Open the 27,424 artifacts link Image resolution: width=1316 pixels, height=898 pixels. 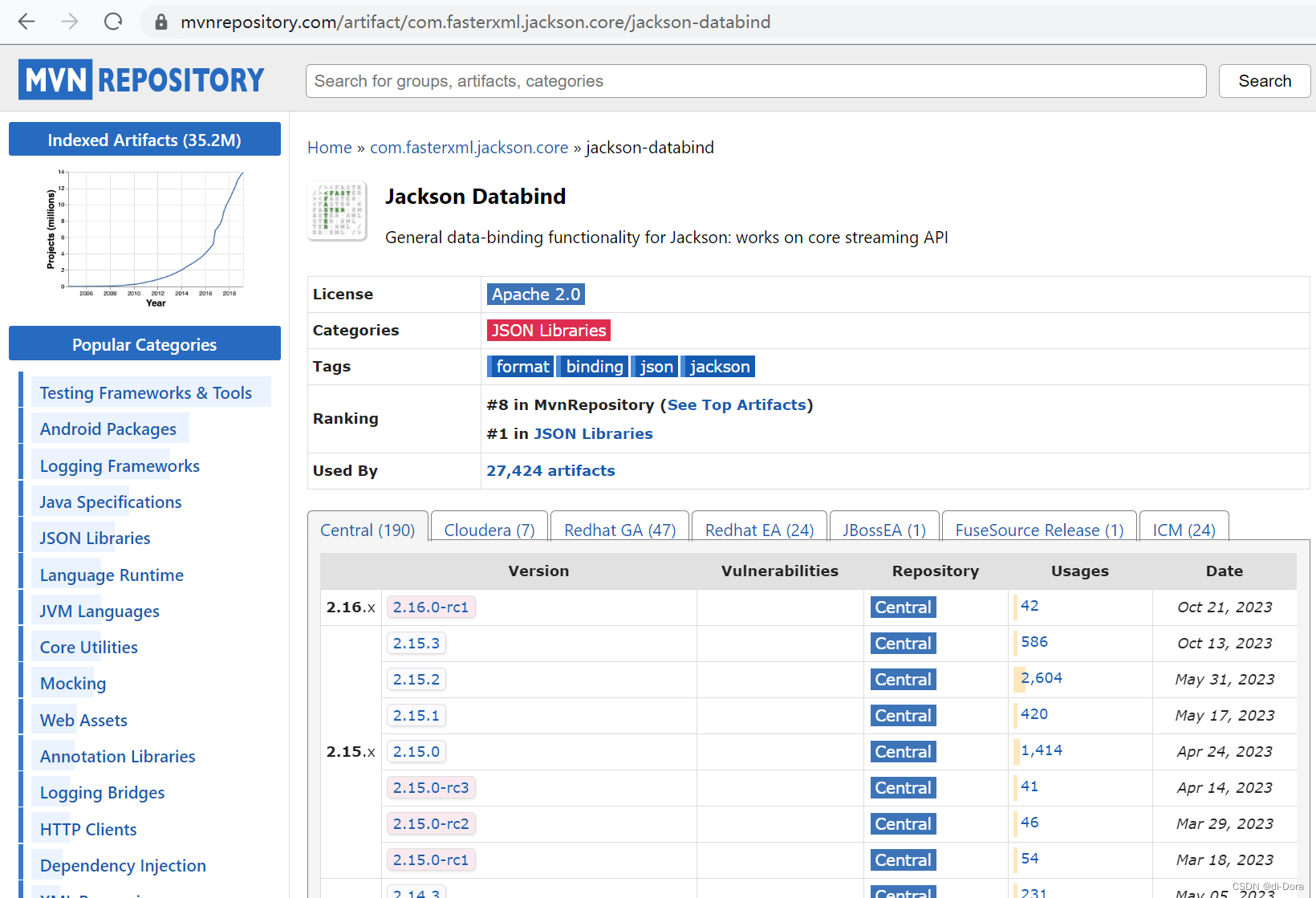(x=550, y=471)
